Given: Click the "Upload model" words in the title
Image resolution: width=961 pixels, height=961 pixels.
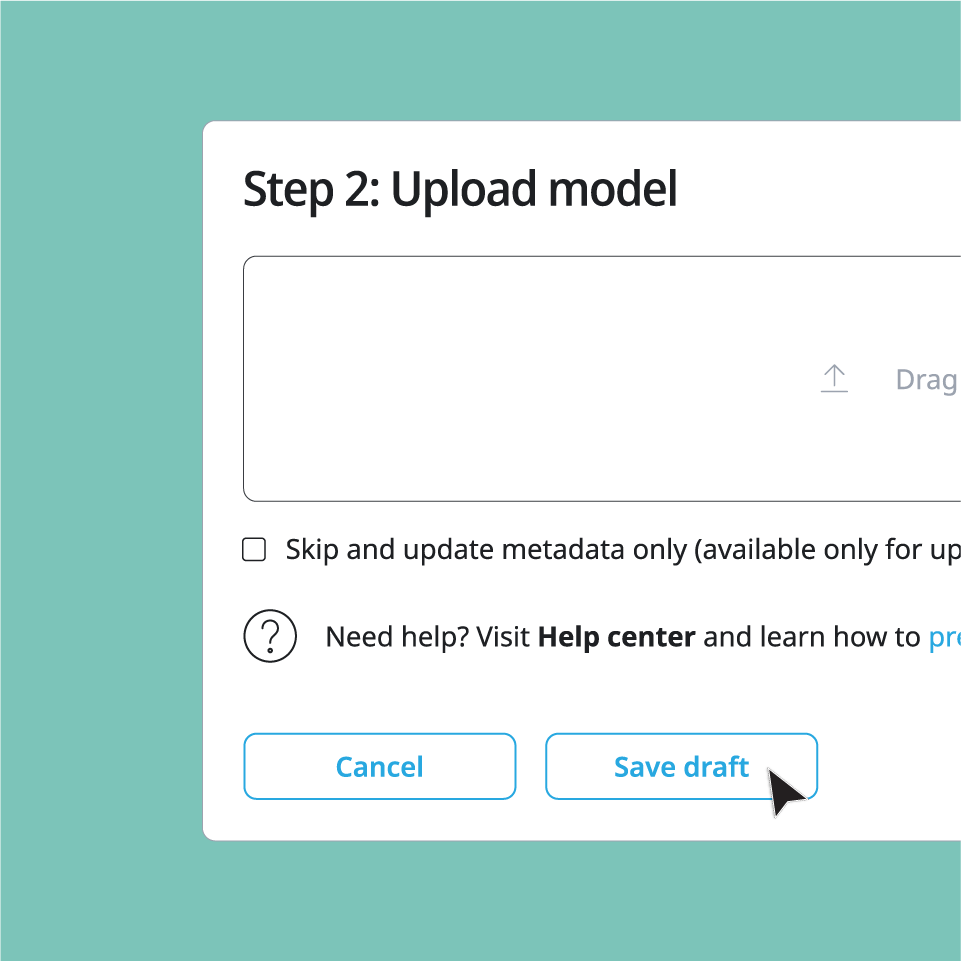Looking at the screenshot, I should [x=533, y=189].
